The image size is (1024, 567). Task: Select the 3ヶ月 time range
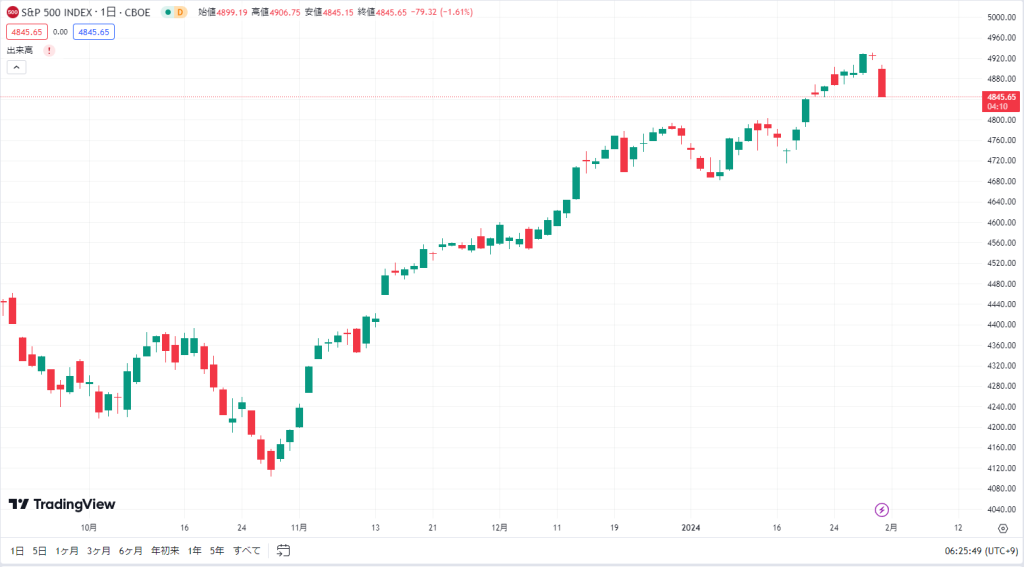click(99, 551)
